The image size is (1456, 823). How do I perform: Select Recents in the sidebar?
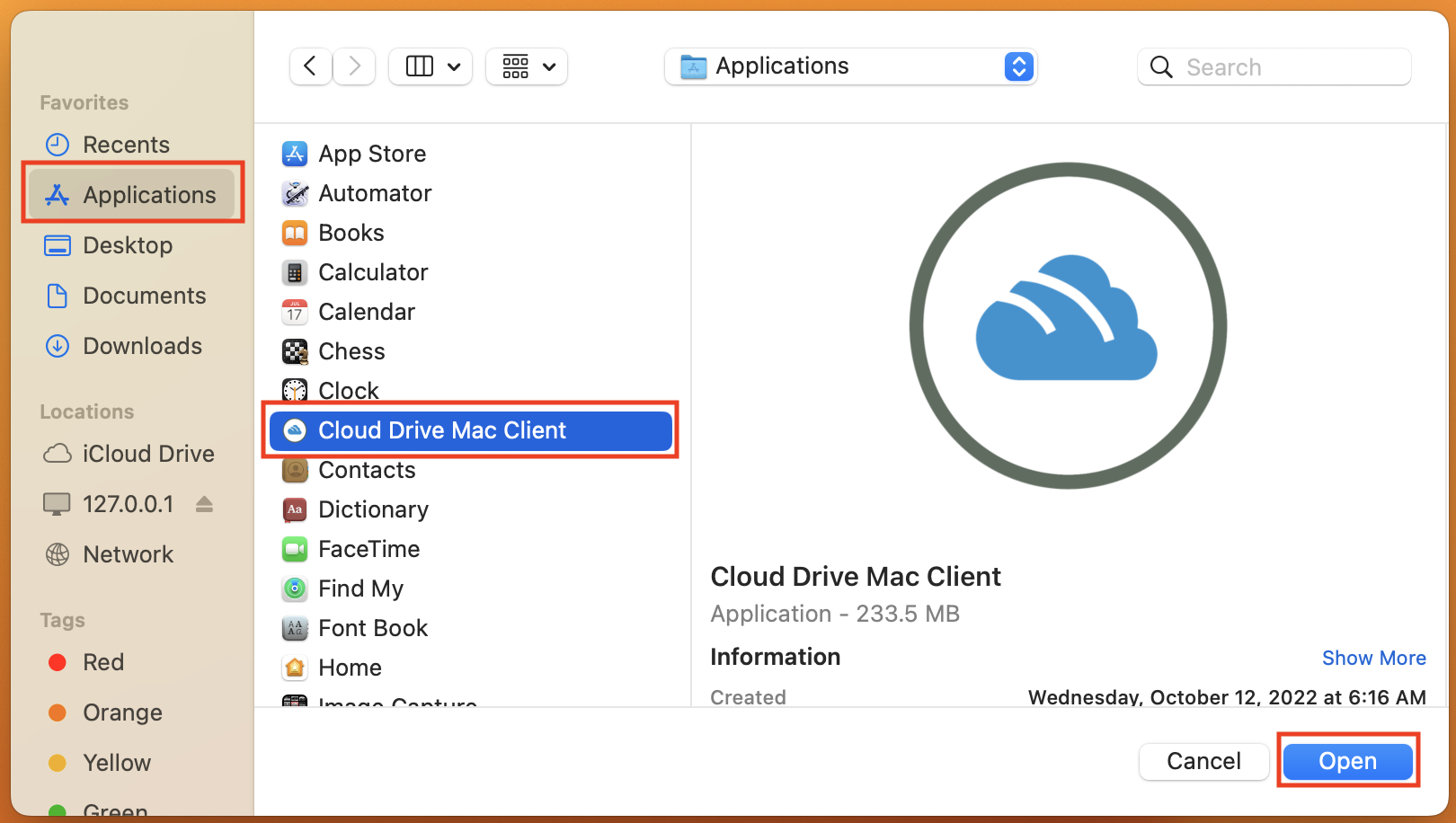tap(131, 145)
